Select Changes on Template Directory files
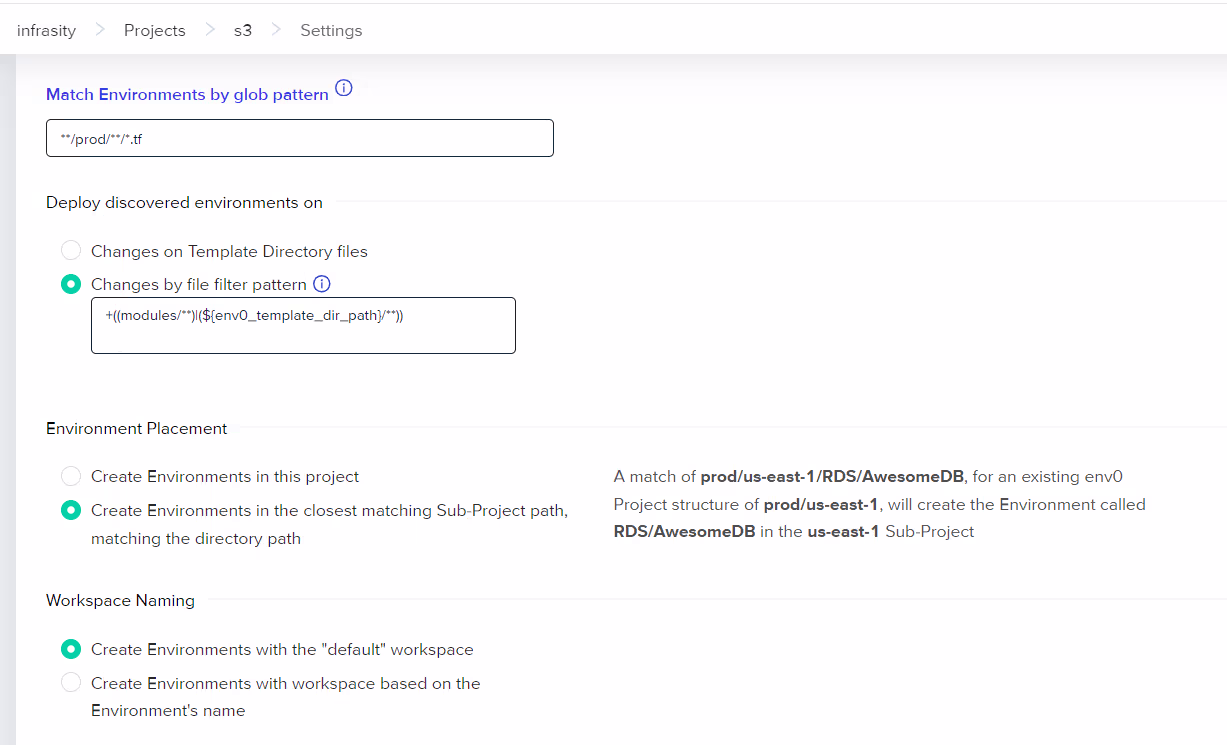Viewport: 1227px width, 745px height. (x=71, y=250)
